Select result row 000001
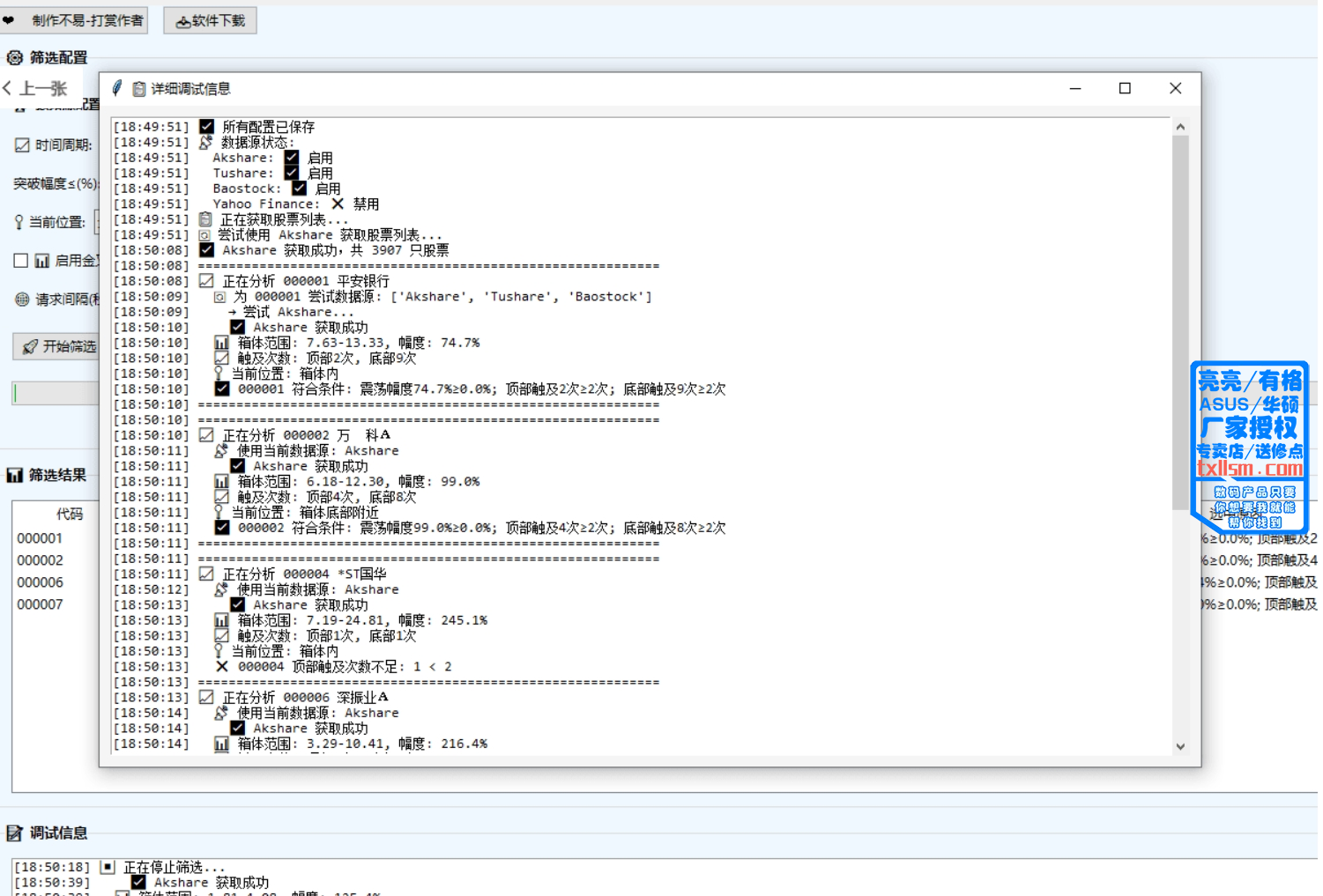Viewport: 1323px width, 896px height. pos(41,538)
